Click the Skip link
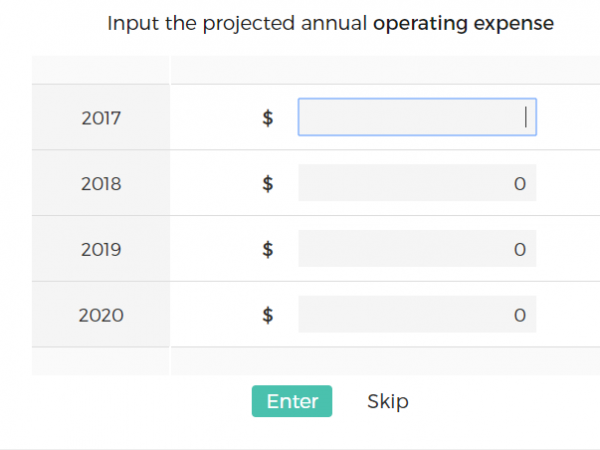 click(x=388, y=402)
